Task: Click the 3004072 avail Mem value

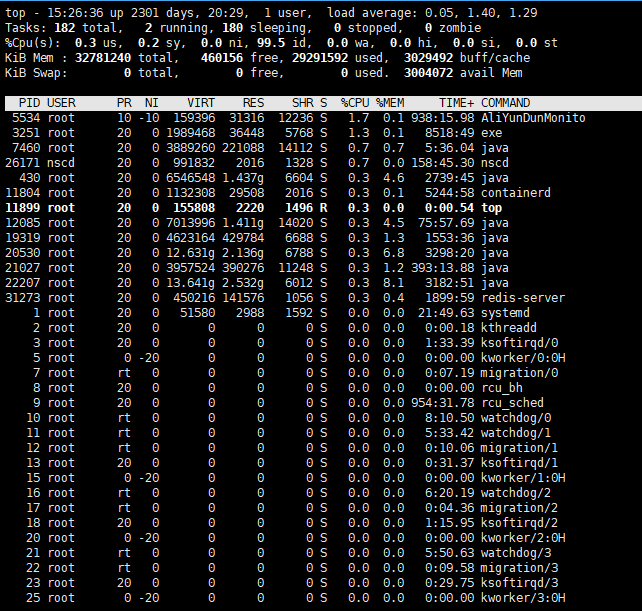Action: pyautogui.click(x=428, y=73)
